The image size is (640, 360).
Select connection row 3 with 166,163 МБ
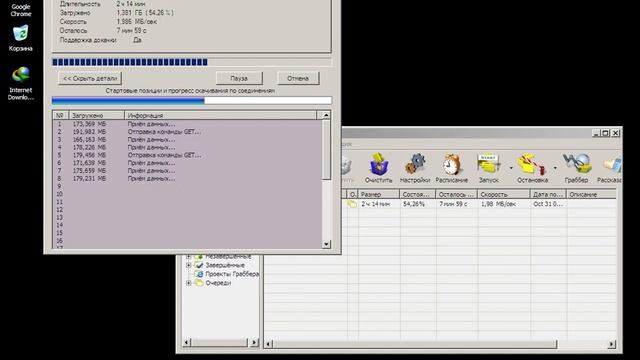click(x=187, y=140)
